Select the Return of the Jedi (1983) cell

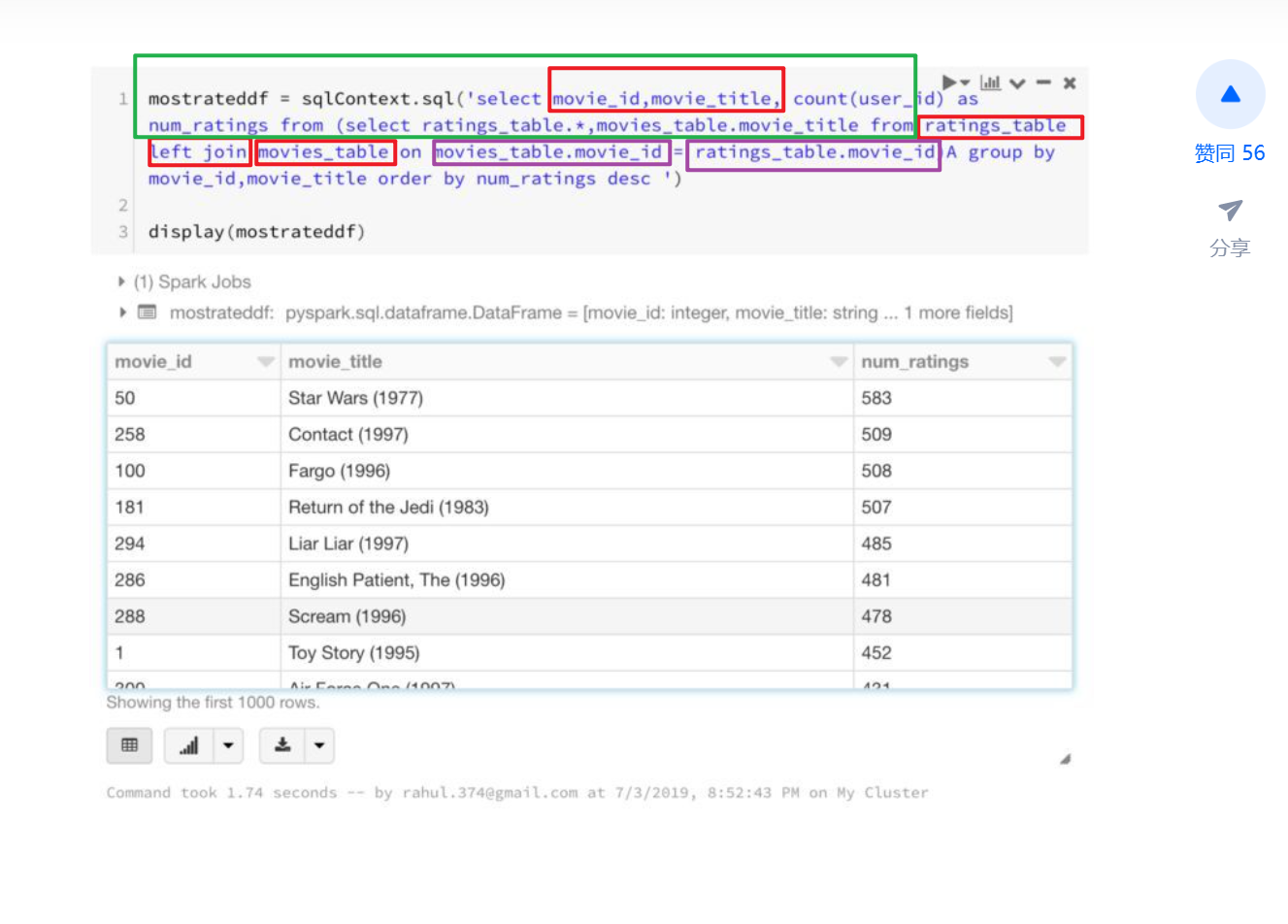tap(567, 508)
